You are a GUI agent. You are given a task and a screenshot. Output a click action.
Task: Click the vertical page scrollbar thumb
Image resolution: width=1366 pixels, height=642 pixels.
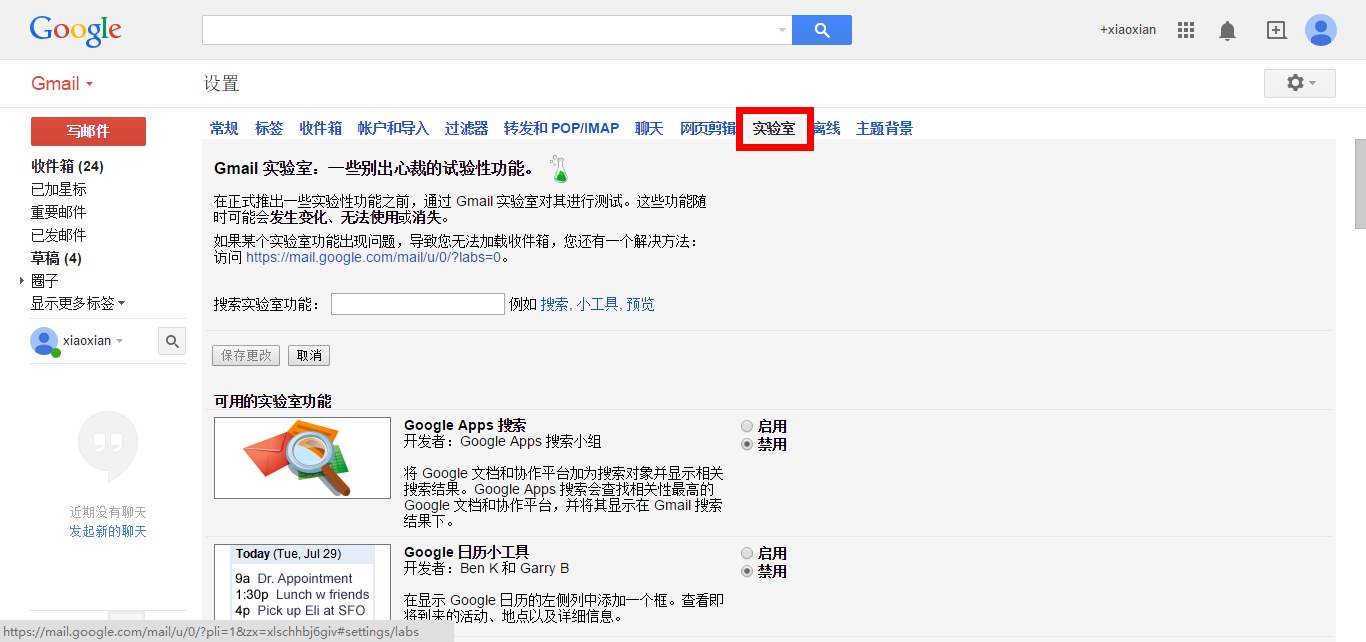tap(1359, 184)
